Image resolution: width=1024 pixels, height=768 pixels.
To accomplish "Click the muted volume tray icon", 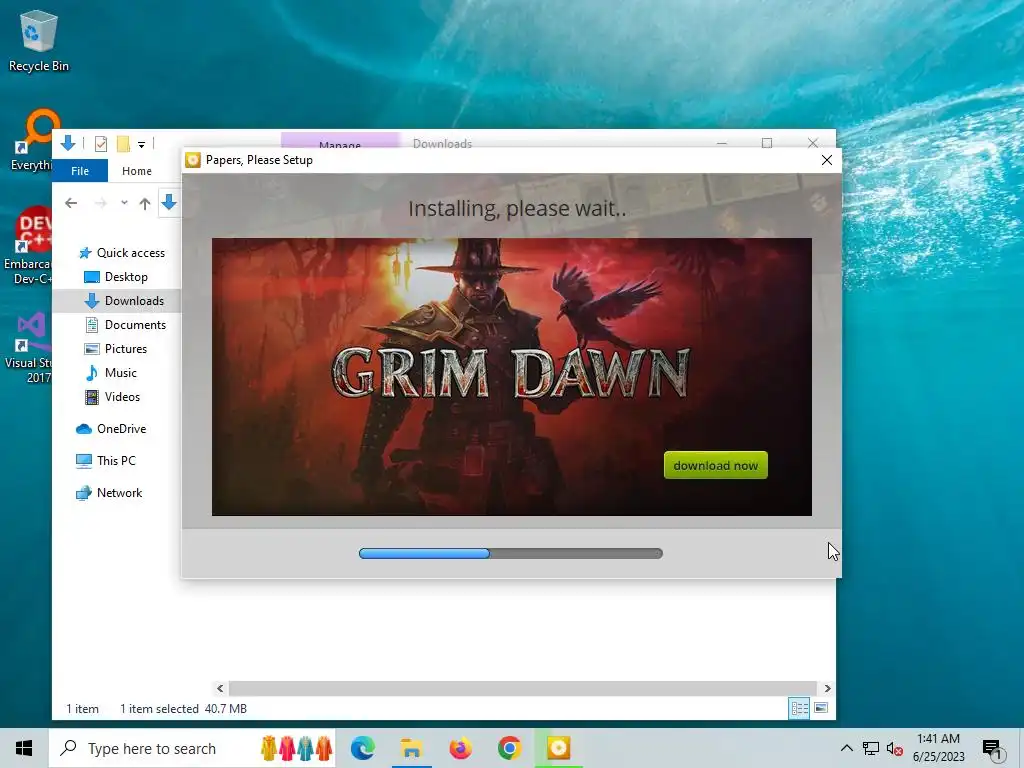I will 895,748.
